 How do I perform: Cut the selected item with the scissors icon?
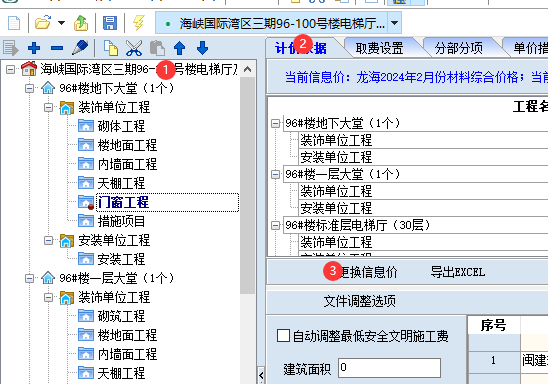click(134, 48)
